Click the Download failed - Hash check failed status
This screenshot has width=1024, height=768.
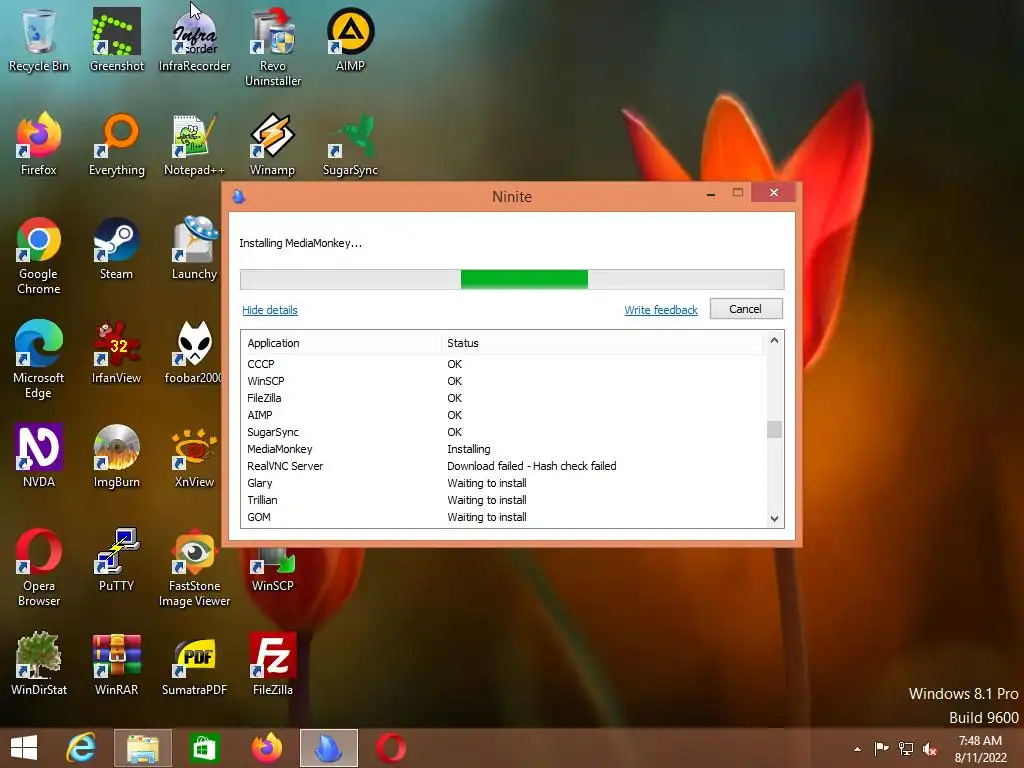tap(532, 466)
